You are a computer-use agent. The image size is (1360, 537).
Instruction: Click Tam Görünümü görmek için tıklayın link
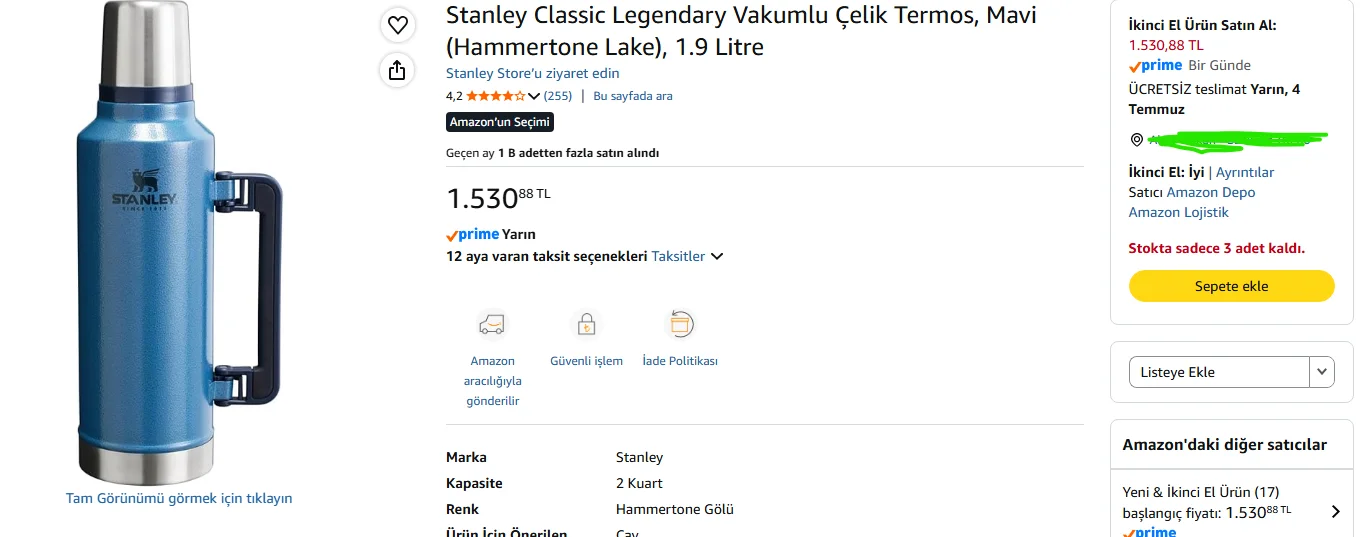pyautogui.click(x=179, y=498)
